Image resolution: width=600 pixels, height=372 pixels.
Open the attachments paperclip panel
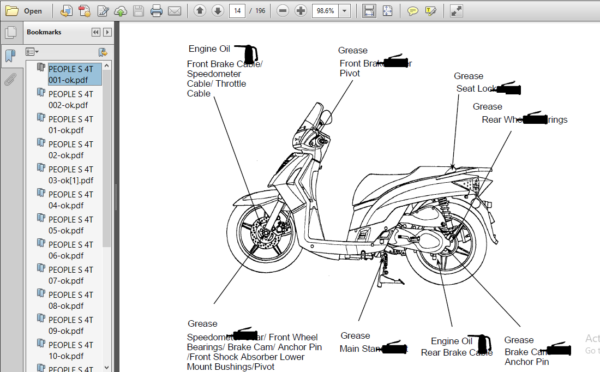coord(10,79)
